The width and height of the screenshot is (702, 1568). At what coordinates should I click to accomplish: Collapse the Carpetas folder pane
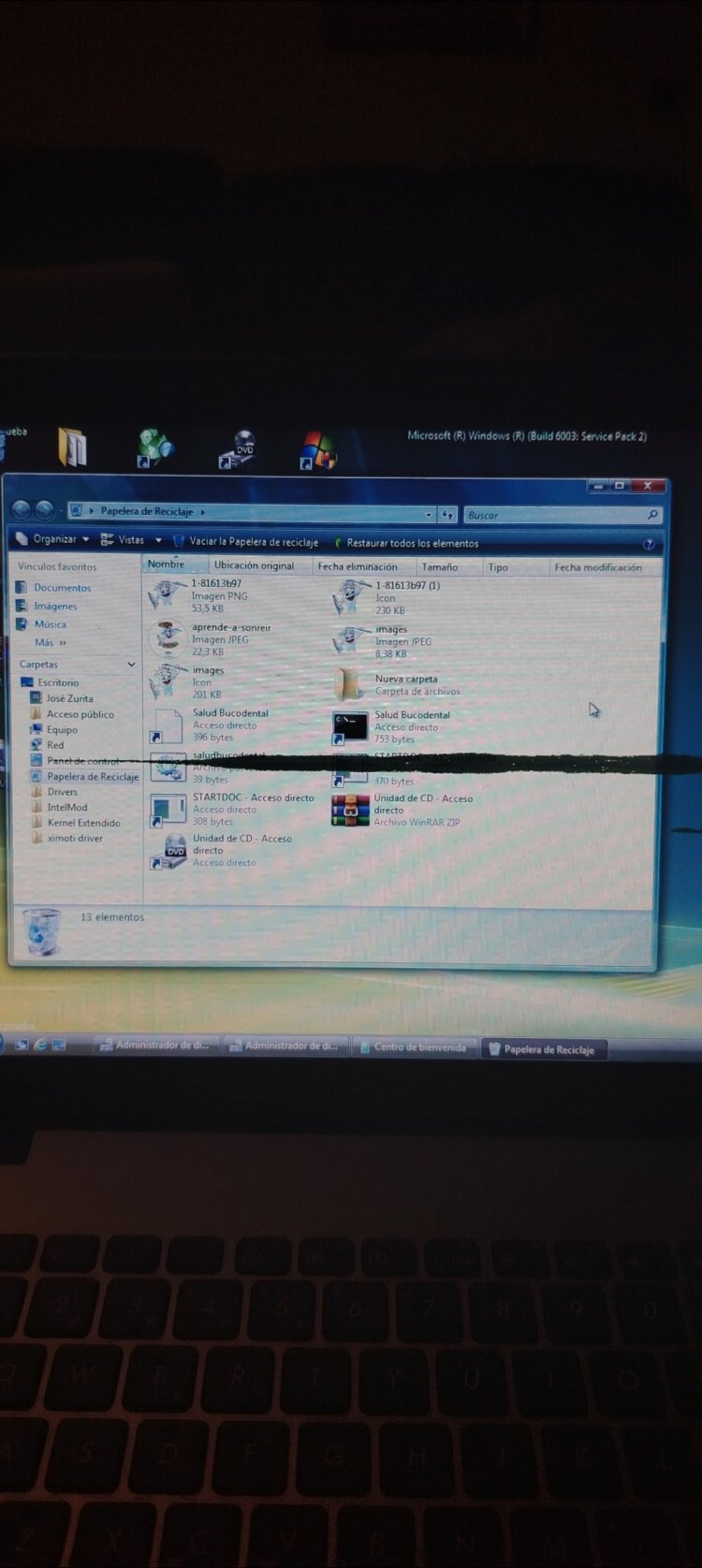131,665
